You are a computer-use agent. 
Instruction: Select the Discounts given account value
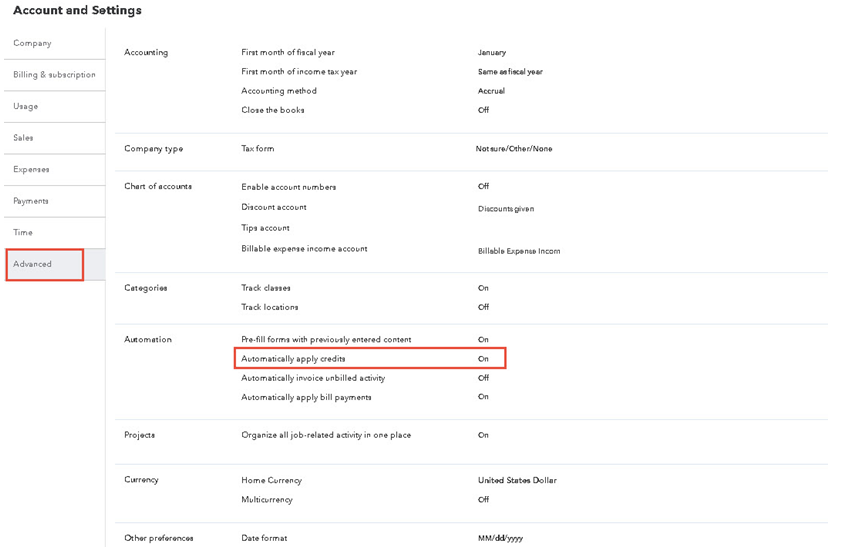pos(506,209)
